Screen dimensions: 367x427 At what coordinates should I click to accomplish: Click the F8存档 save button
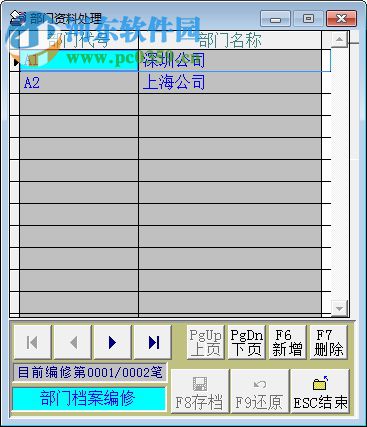tap(200, 391)
